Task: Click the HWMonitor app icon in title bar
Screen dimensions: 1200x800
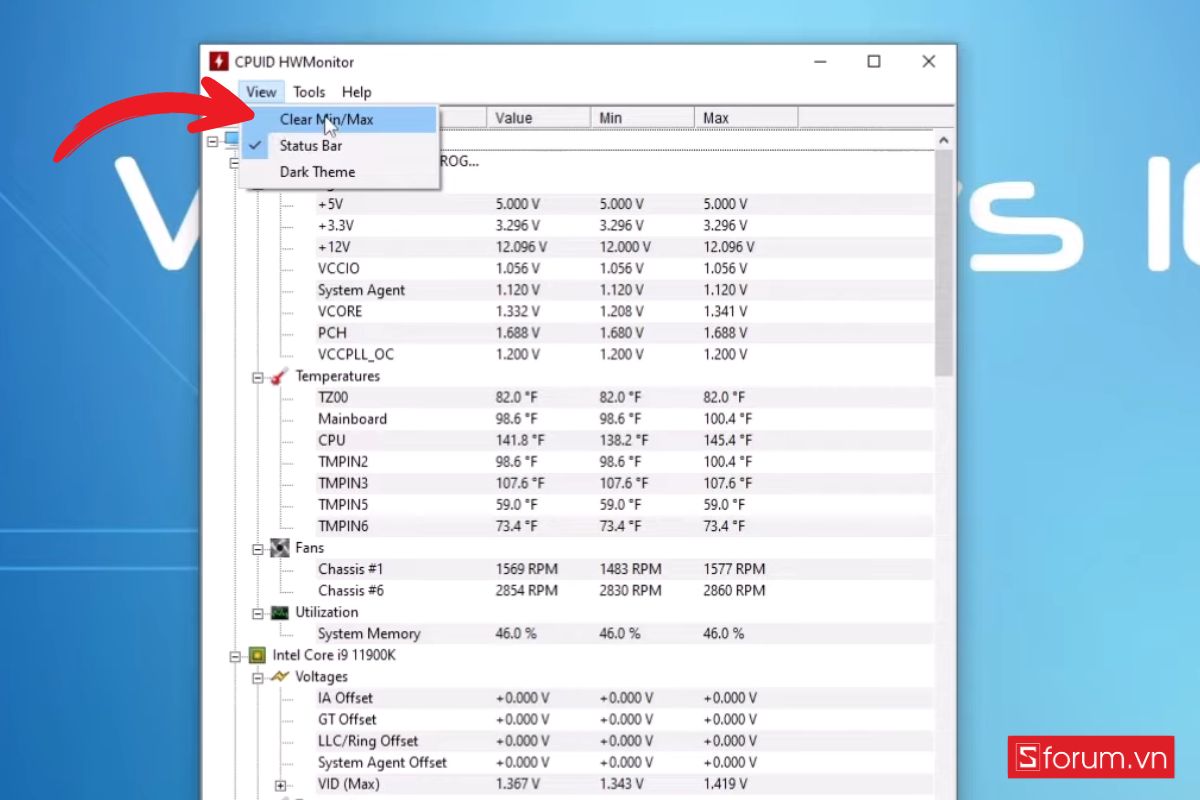Action: (218, 62)
